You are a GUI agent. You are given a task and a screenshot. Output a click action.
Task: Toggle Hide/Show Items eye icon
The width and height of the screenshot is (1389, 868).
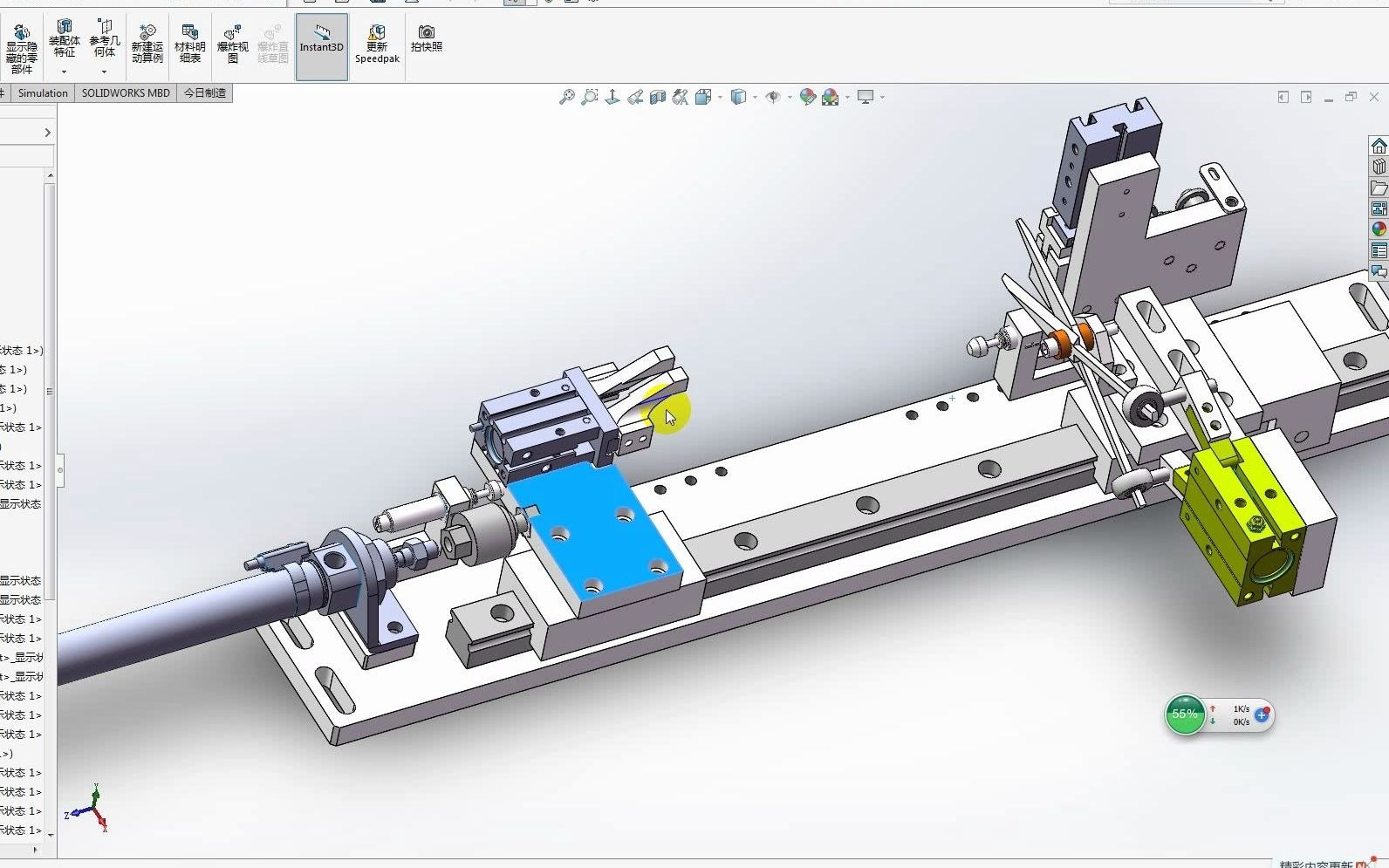coord(773,97)
